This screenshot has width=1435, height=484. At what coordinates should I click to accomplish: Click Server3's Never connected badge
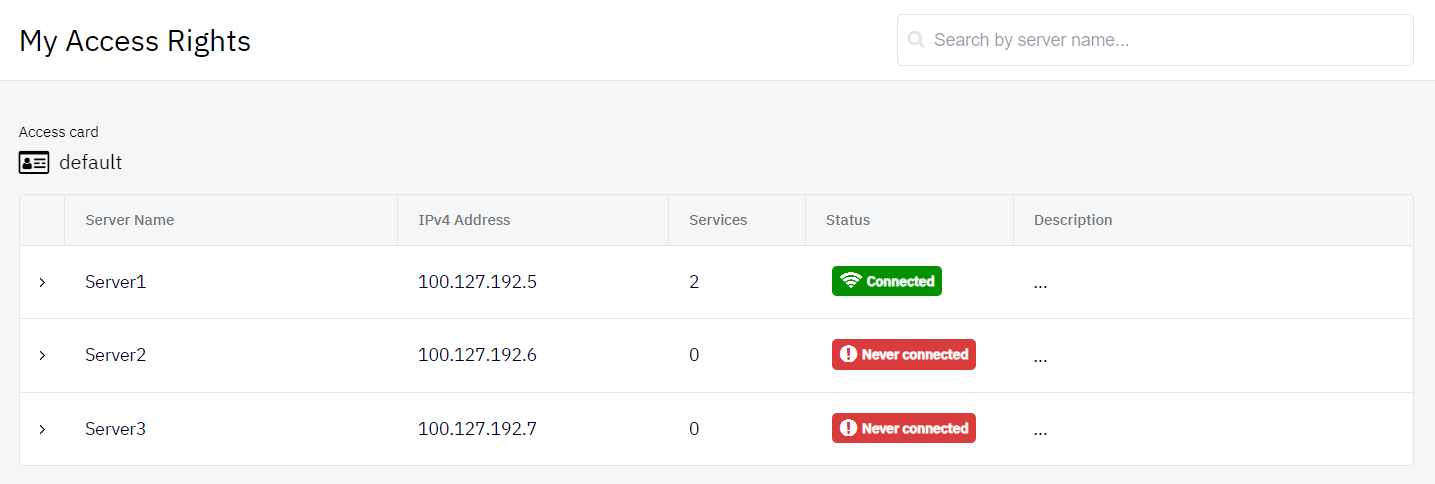904,428
